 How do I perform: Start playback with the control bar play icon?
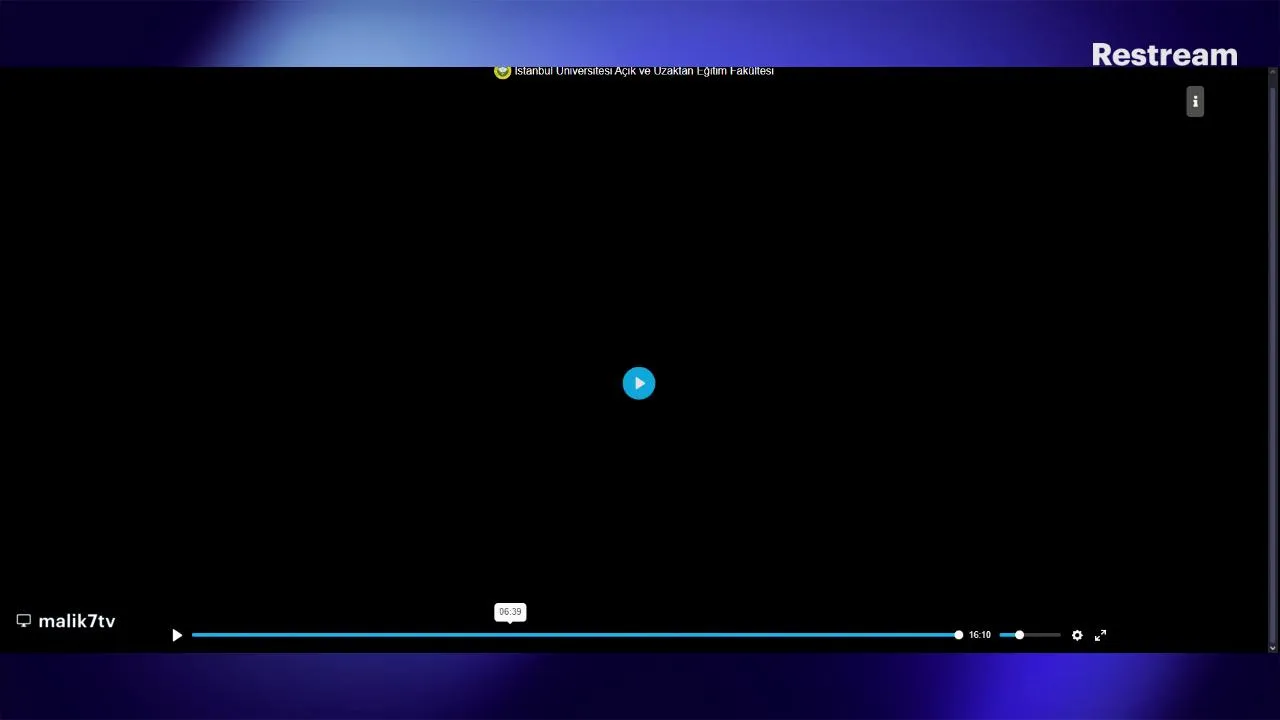(x=177, y=635)
